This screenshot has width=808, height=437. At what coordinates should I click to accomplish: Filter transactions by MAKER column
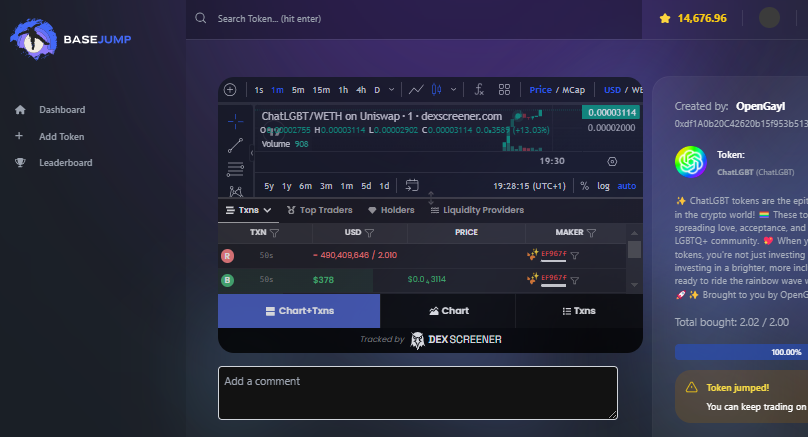click(x=591, y=233)
